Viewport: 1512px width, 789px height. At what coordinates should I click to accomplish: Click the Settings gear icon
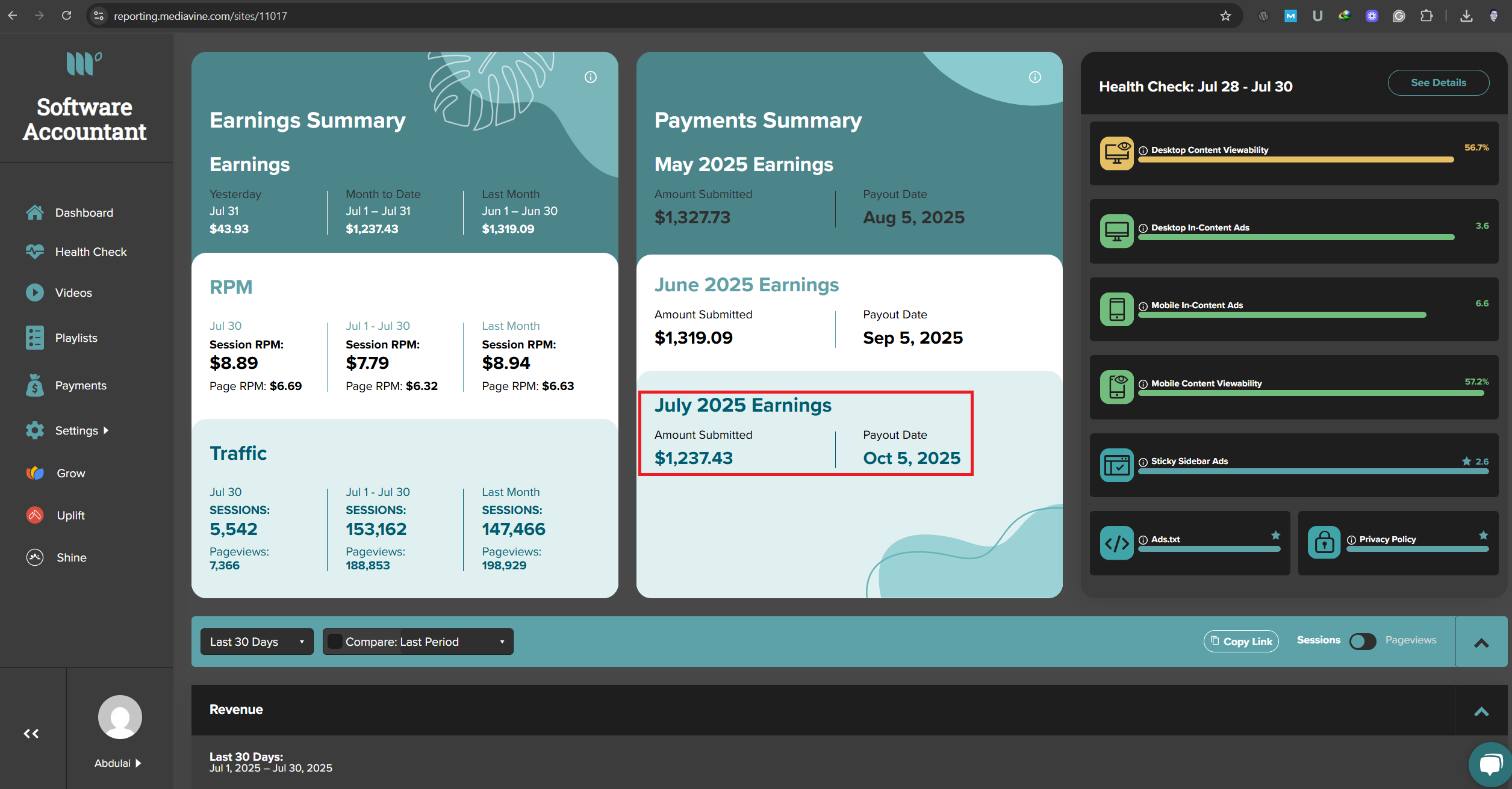35,430
